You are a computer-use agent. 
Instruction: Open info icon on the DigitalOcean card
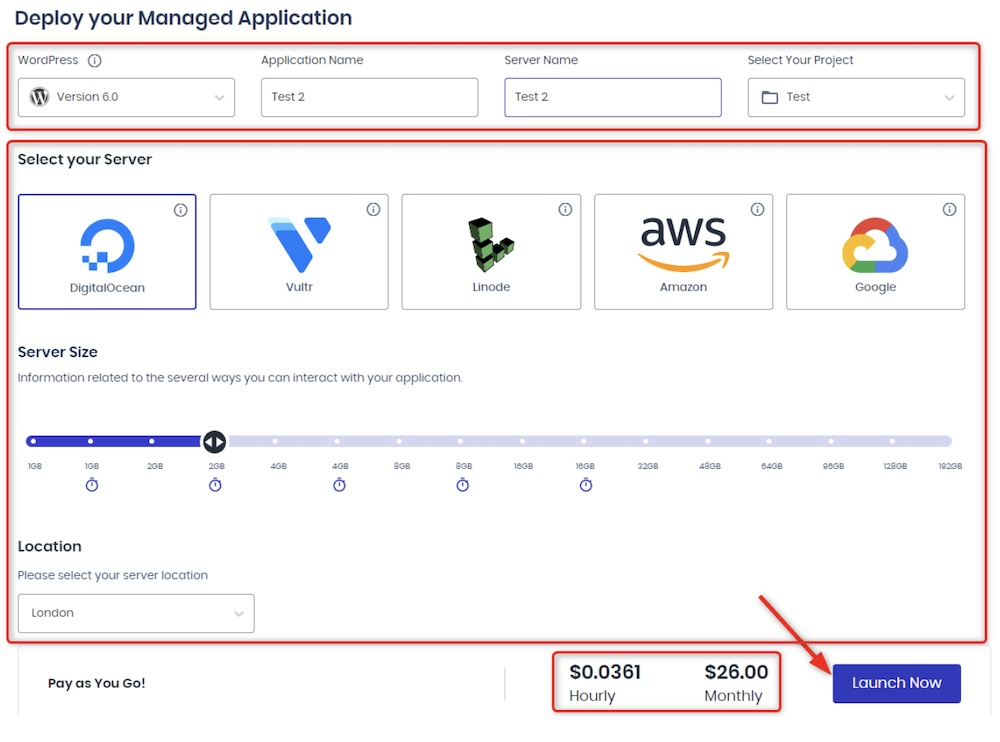180,211
